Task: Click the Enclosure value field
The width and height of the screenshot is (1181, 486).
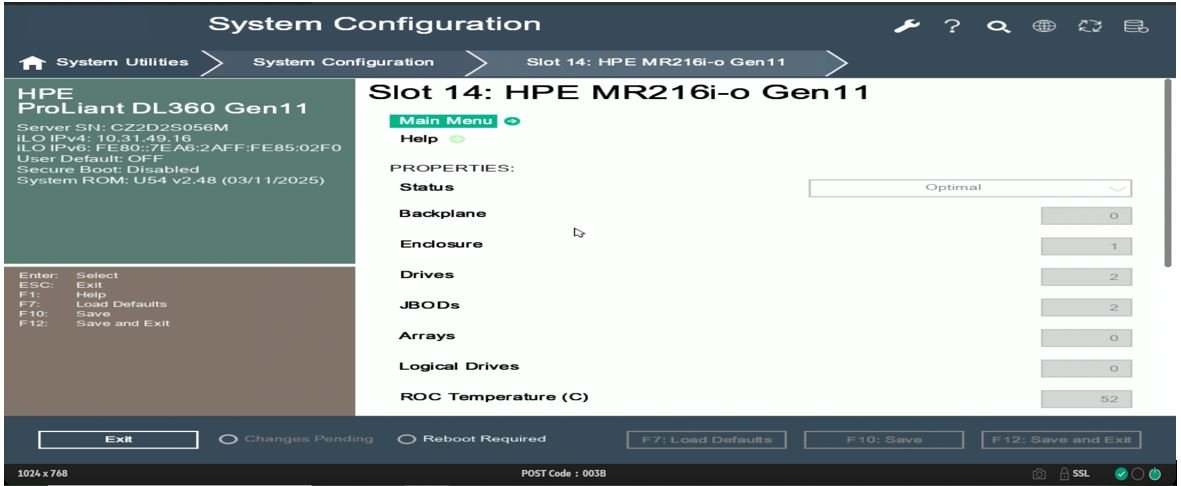Action: pos(1086,246)
